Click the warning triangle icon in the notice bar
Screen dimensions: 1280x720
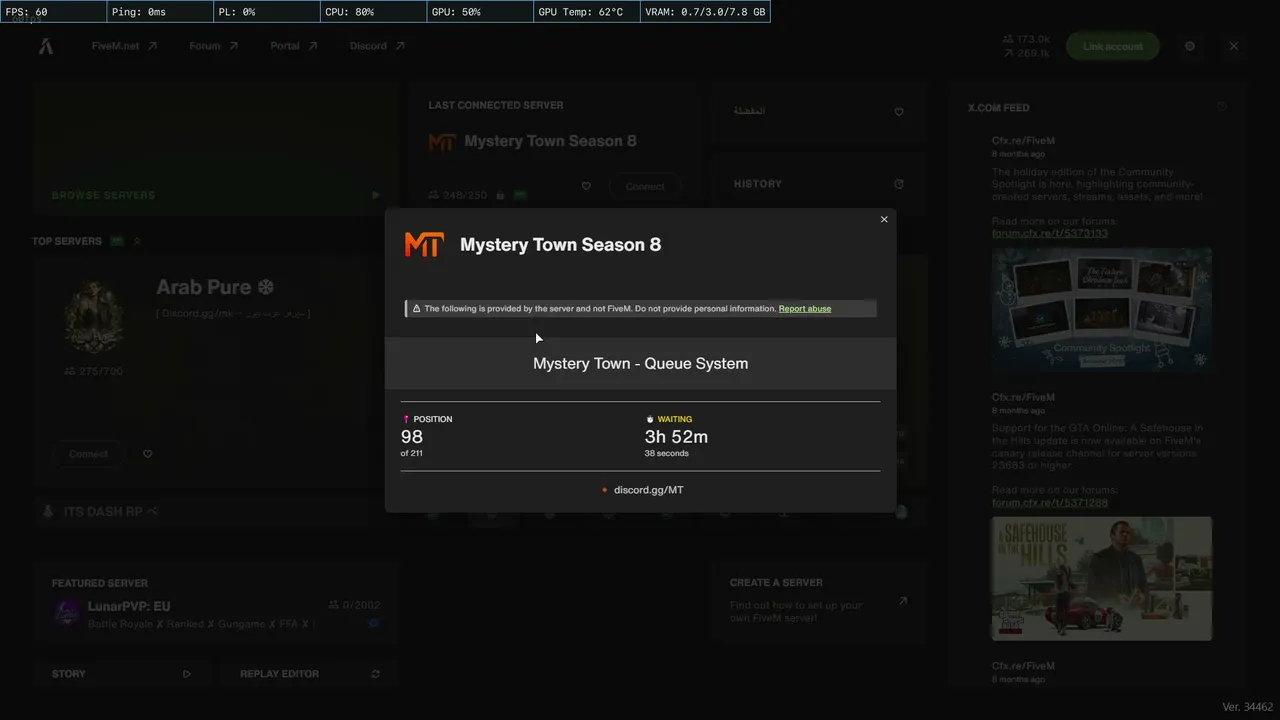coord(416,309)
